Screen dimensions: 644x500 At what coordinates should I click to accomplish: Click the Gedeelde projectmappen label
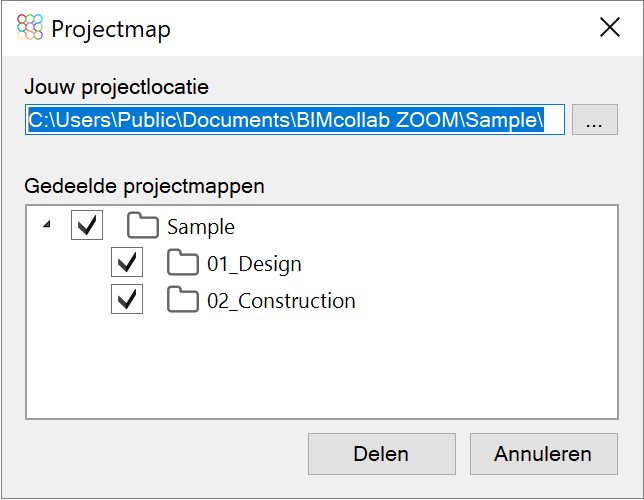145,187
